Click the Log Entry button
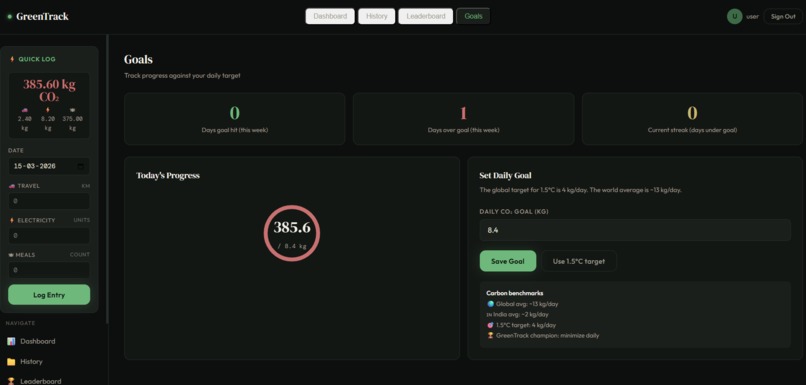This screenshot has width=806, height=385. tap(49, 295)
